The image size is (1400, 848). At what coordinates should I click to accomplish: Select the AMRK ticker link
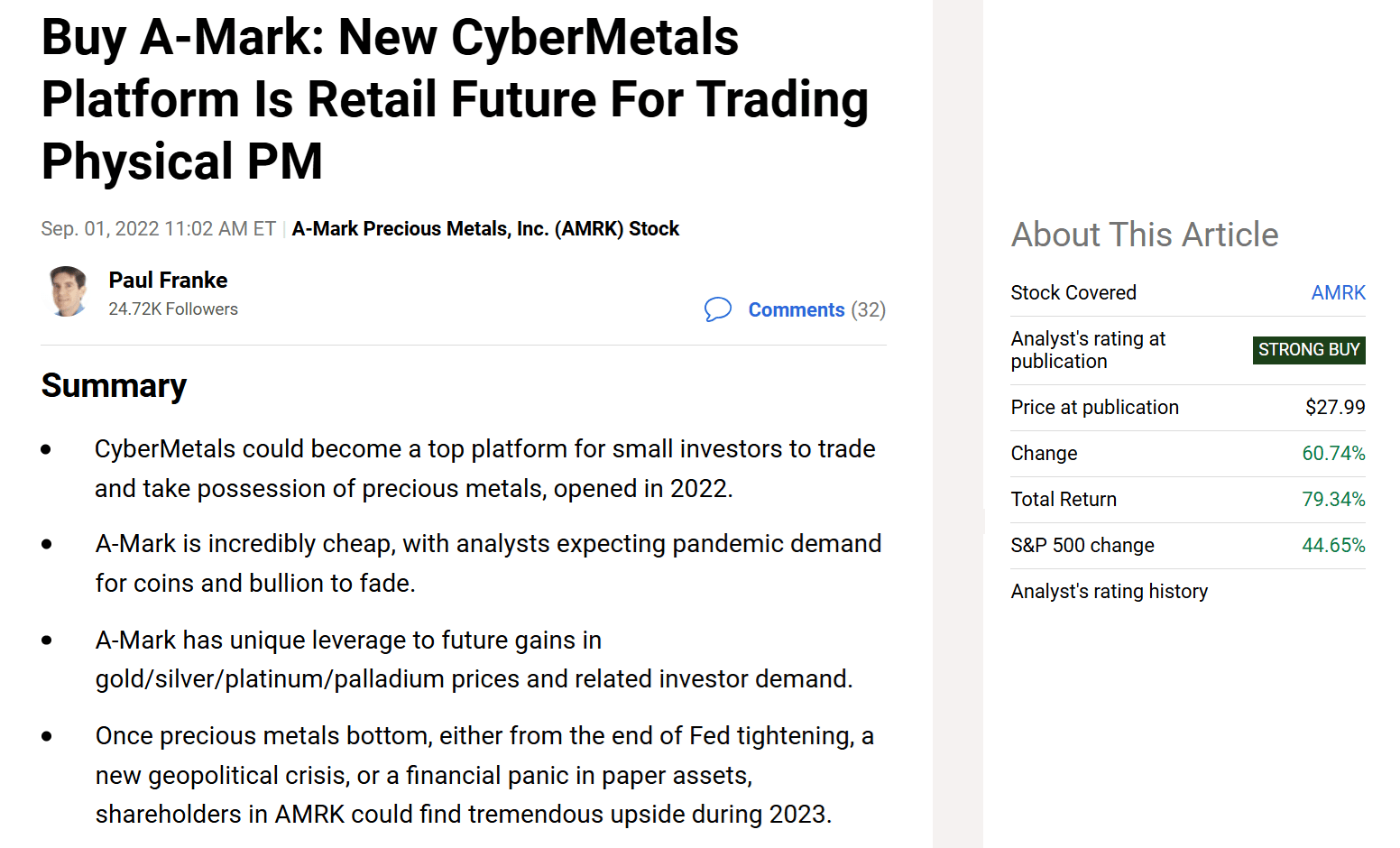[x=1338, y=292]
